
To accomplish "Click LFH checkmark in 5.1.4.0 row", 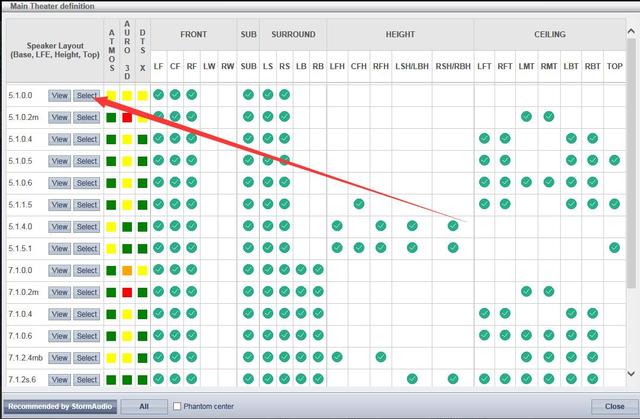I will click(337, 226).
